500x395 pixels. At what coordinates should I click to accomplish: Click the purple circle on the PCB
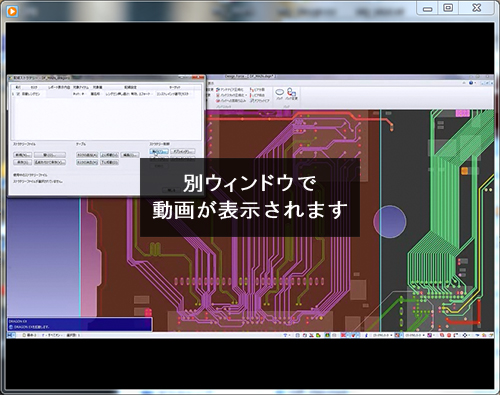(x=390, y=222)
